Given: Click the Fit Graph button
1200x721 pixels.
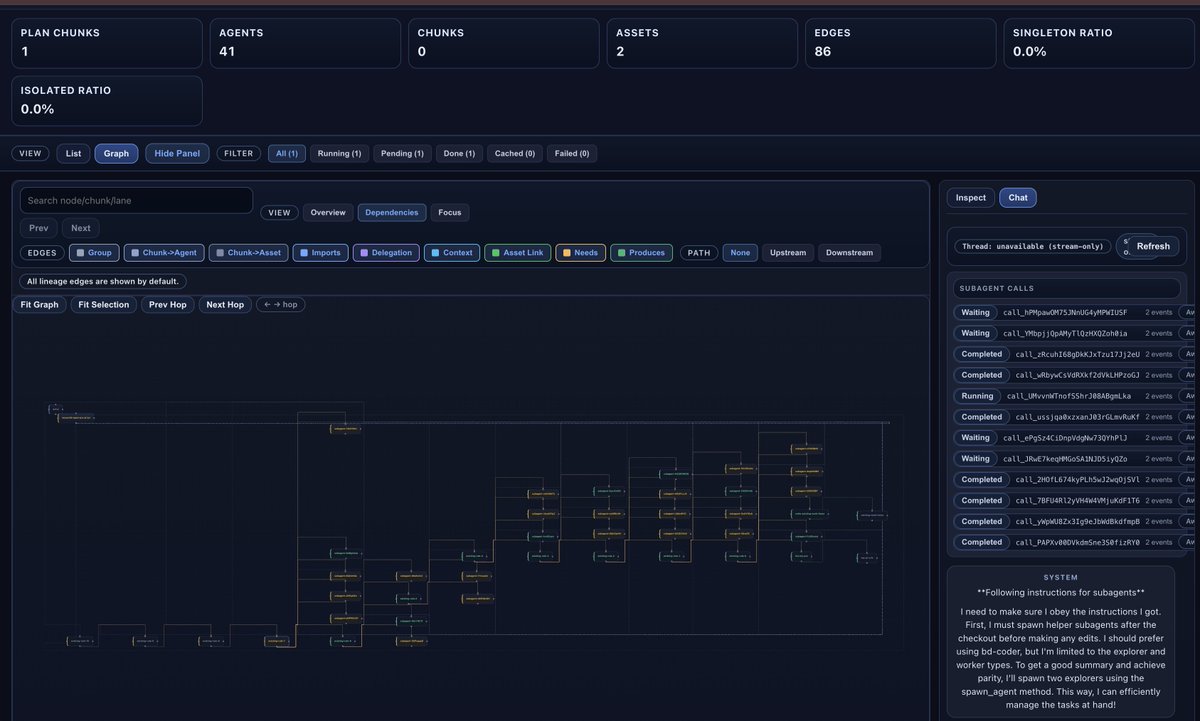Looking at the screenshot, I should click(x=39, y=304).
